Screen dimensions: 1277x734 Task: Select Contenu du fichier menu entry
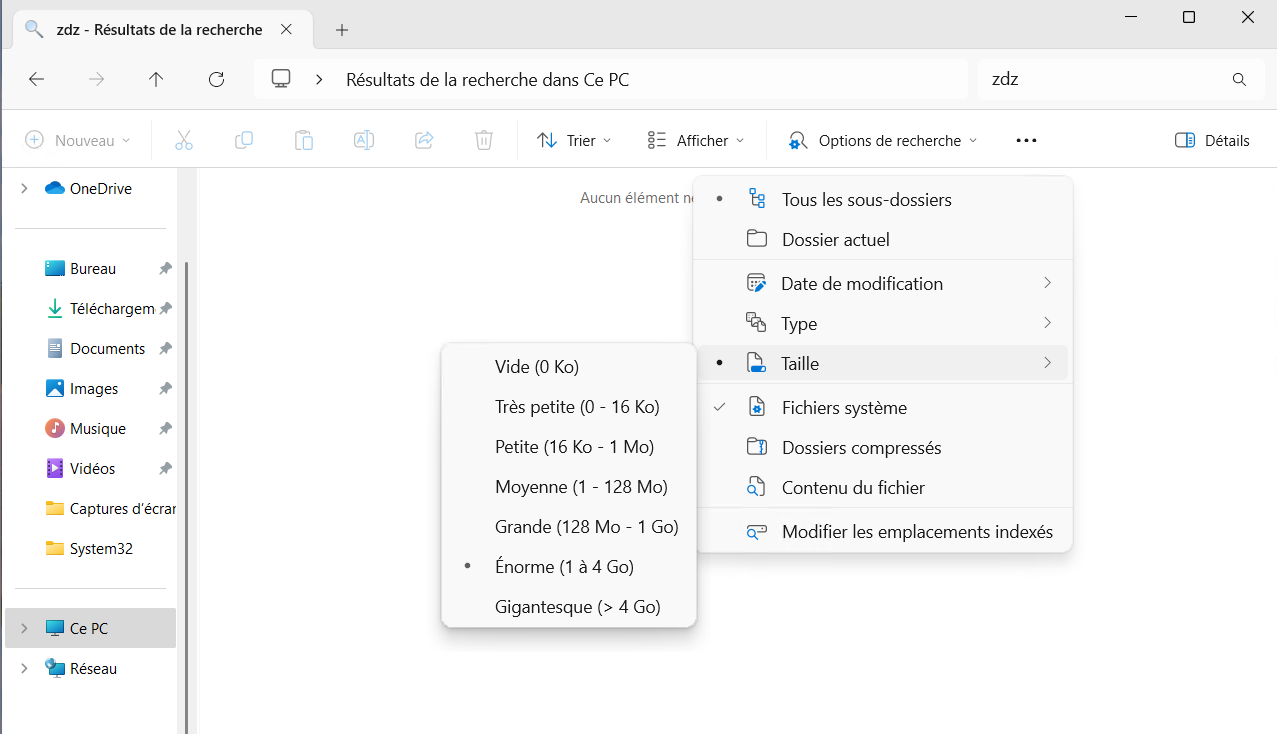click(x=853, y=488)
